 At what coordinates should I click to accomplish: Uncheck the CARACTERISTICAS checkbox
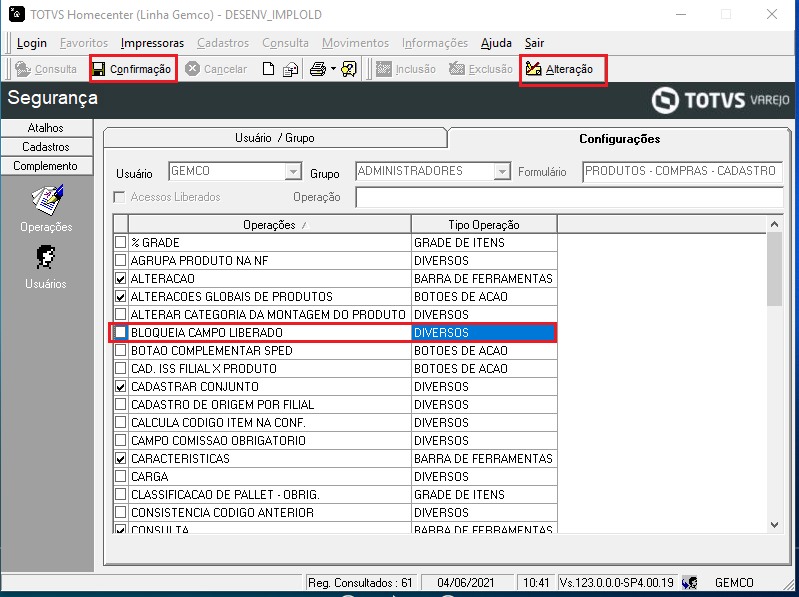coord(120,458)
